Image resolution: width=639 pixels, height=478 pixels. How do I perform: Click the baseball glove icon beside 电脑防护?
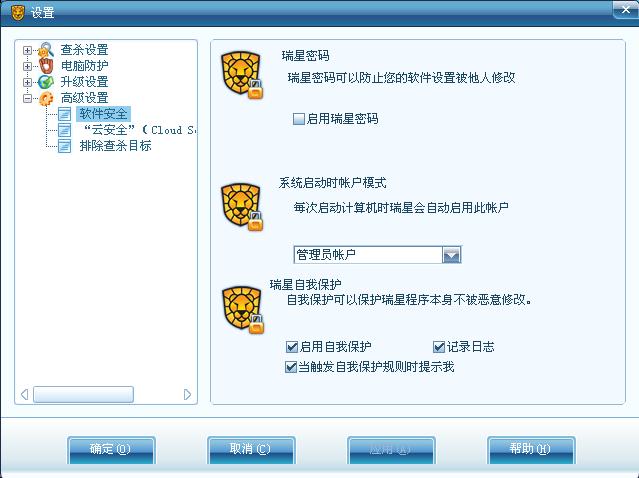tap(46, 66)
